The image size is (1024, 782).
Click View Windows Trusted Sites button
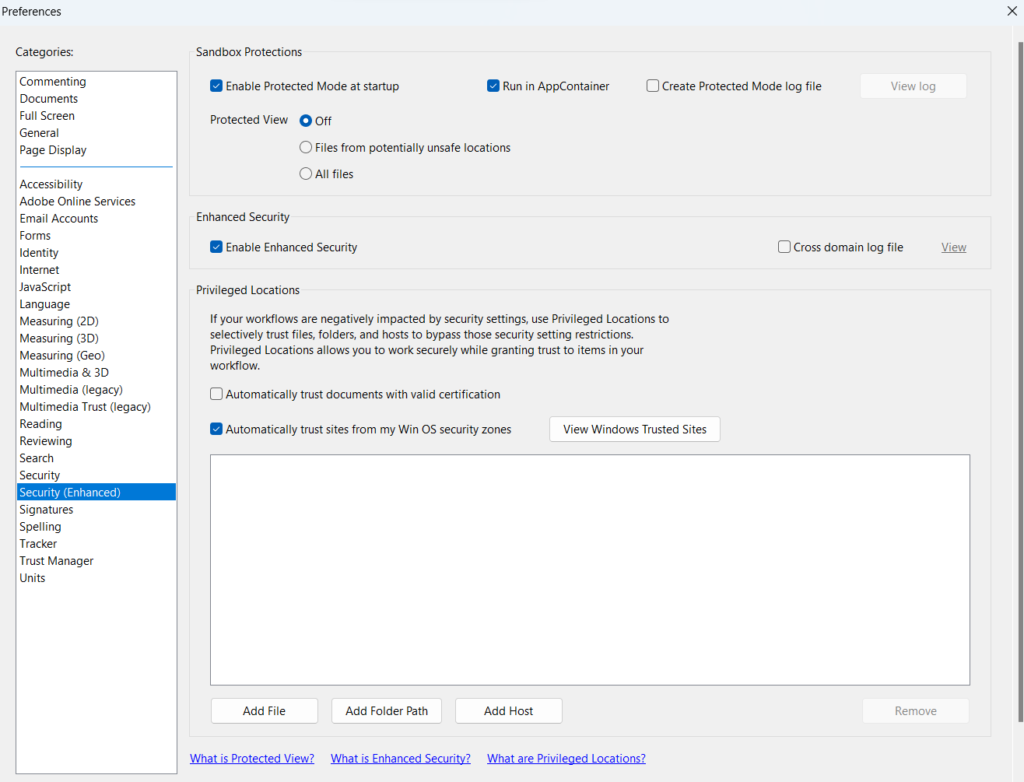point(634,429)
